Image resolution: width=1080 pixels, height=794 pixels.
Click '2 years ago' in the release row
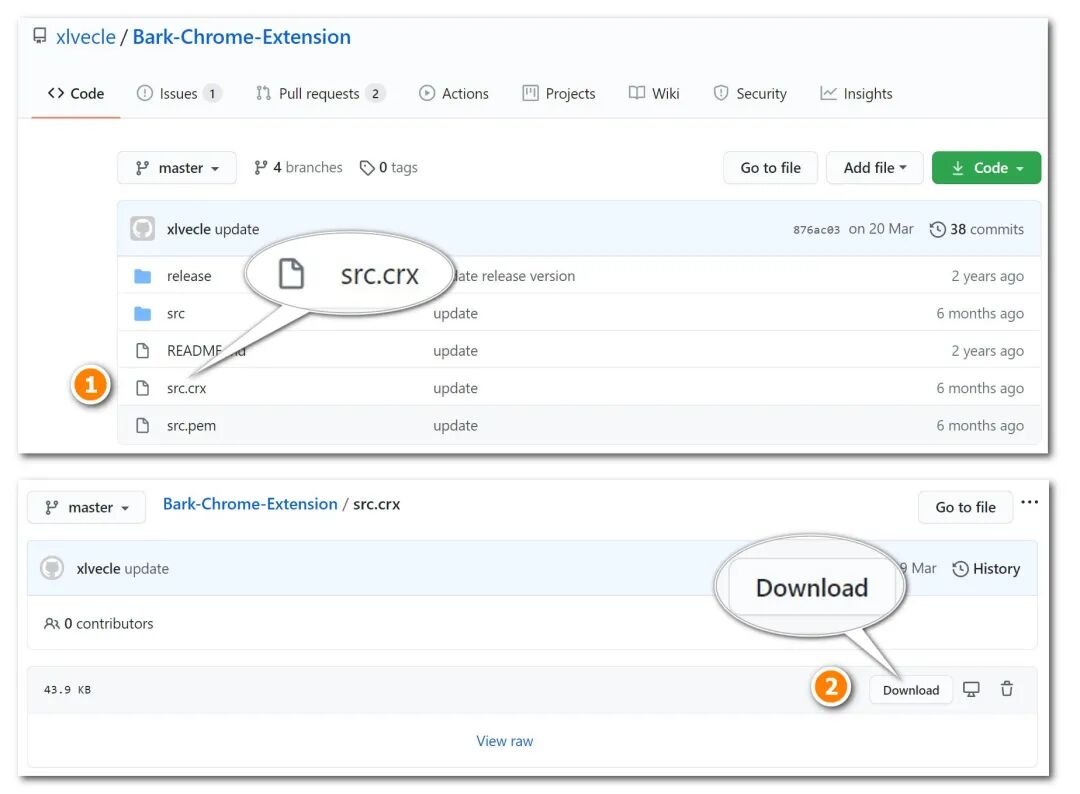pos(987,276)
